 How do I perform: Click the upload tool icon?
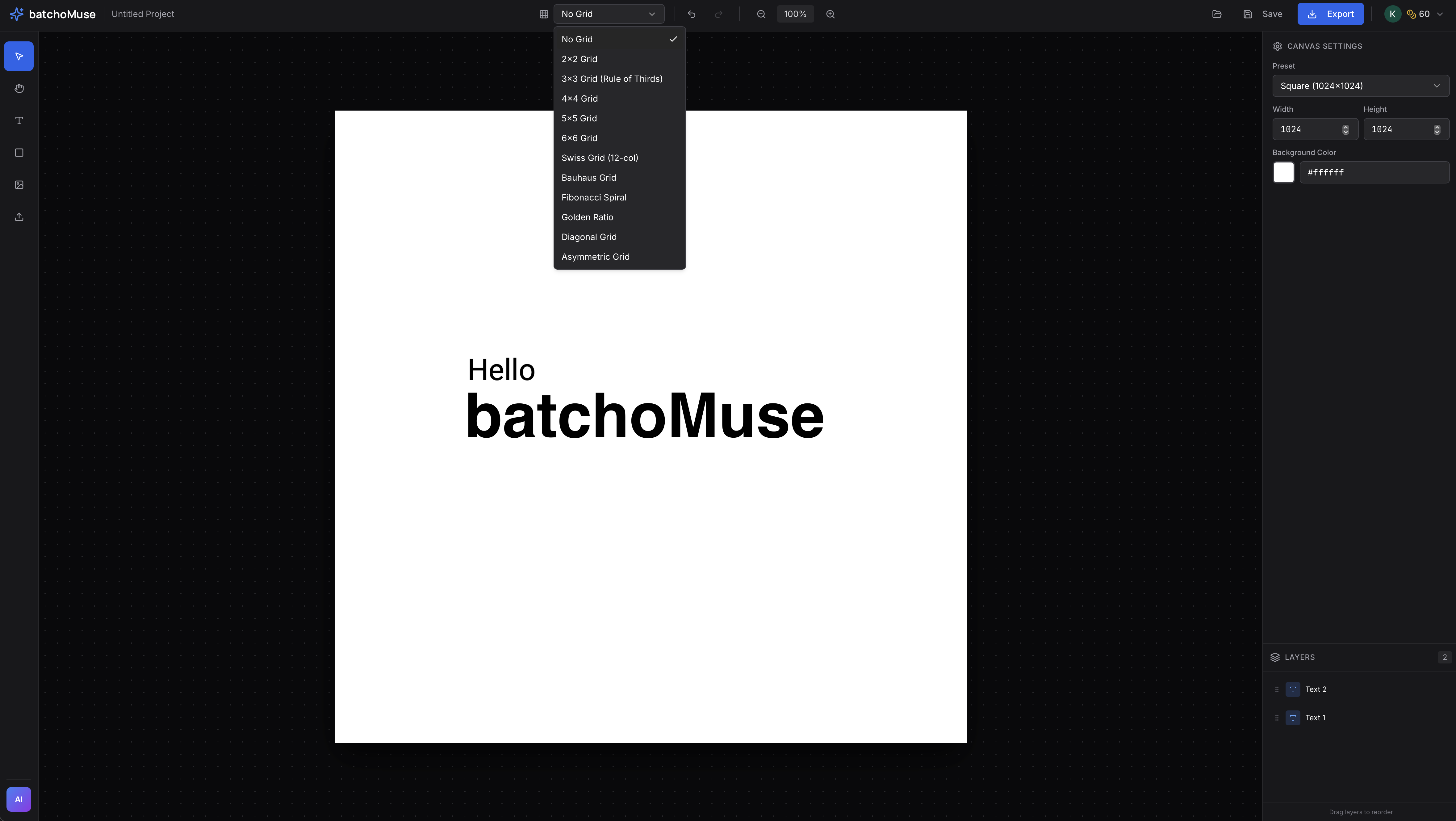tap(19, 217)
